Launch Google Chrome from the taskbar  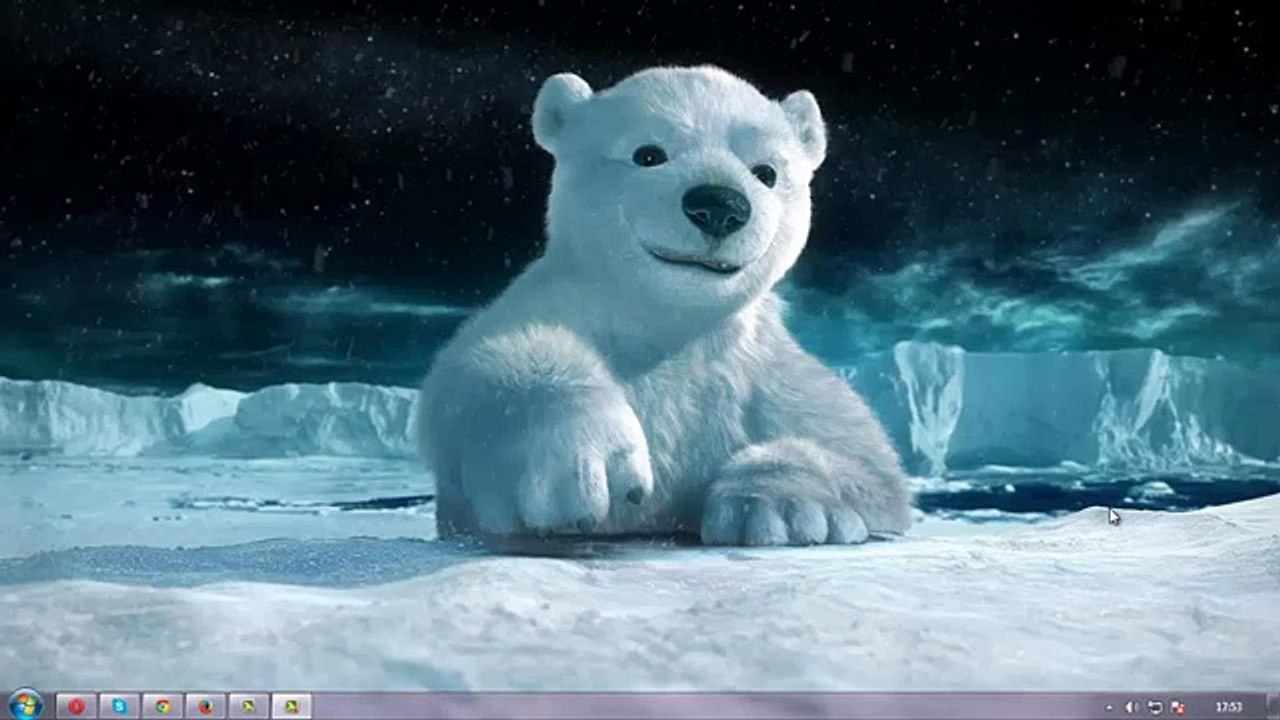click(162, 706)
